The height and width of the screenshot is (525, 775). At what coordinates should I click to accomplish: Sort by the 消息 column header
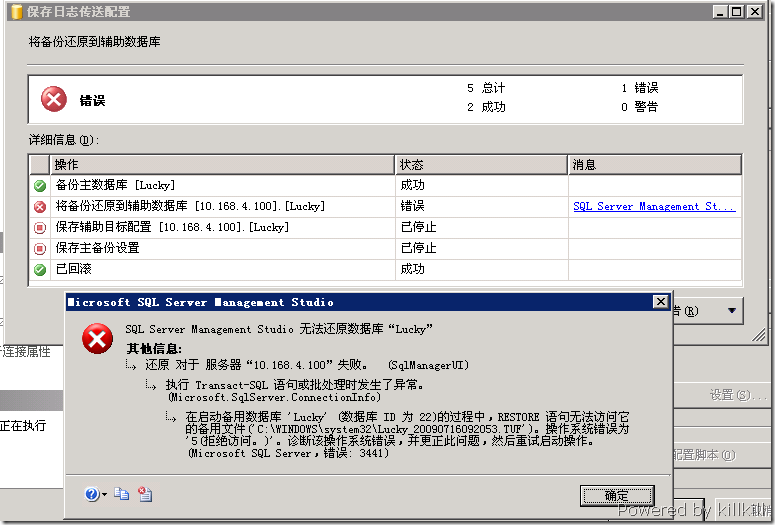pyautogui.click(x=655, y=165)
